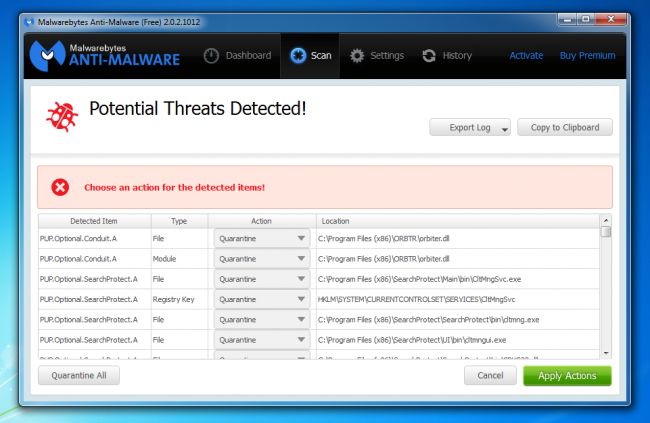This screenshot has height=423, width=650.
Task: Open the Dashboard tab
Action: click(x=238, y=56)
